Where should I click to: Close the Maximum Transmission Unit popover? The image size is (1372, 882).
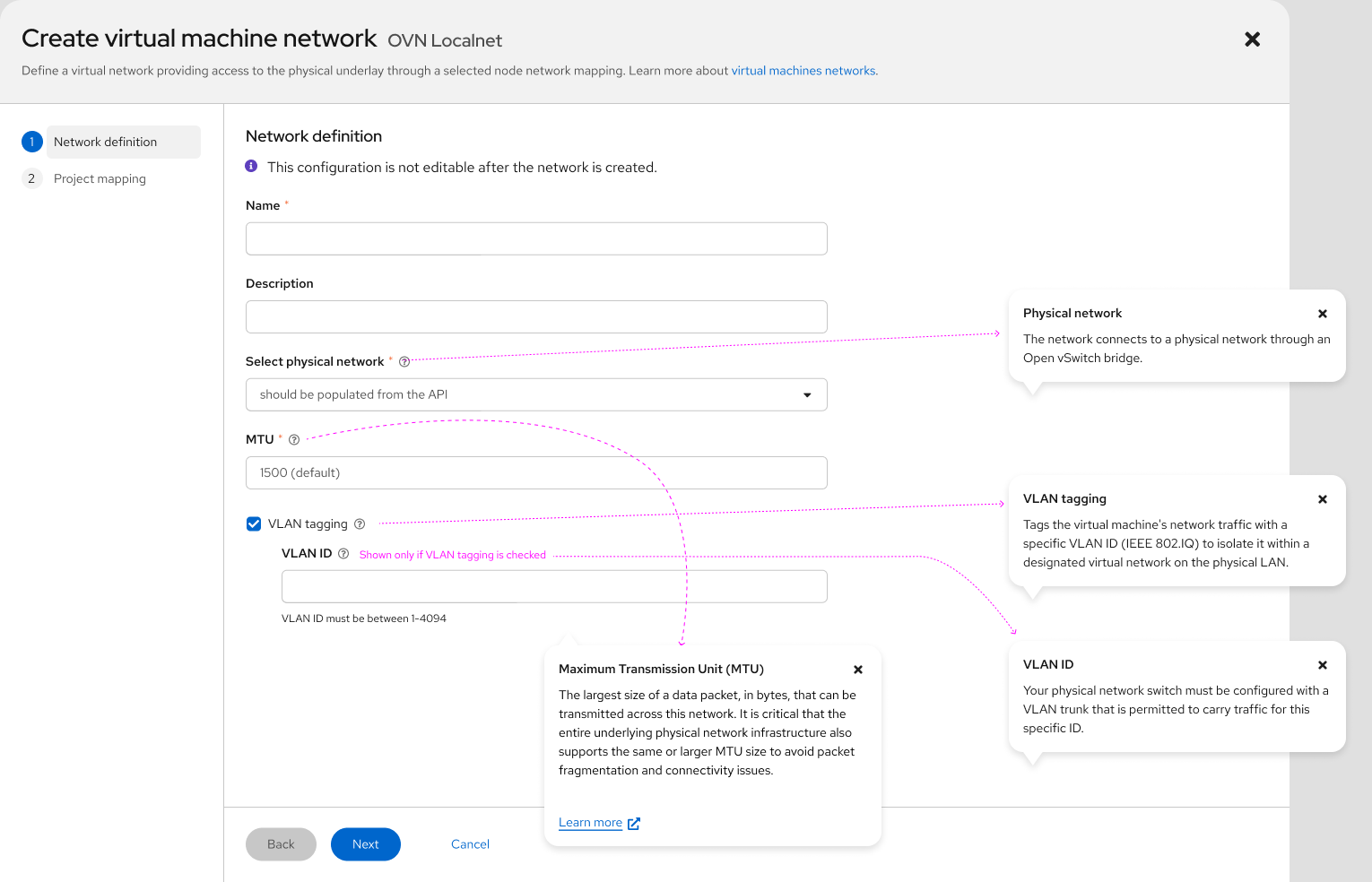coord(858,670)
